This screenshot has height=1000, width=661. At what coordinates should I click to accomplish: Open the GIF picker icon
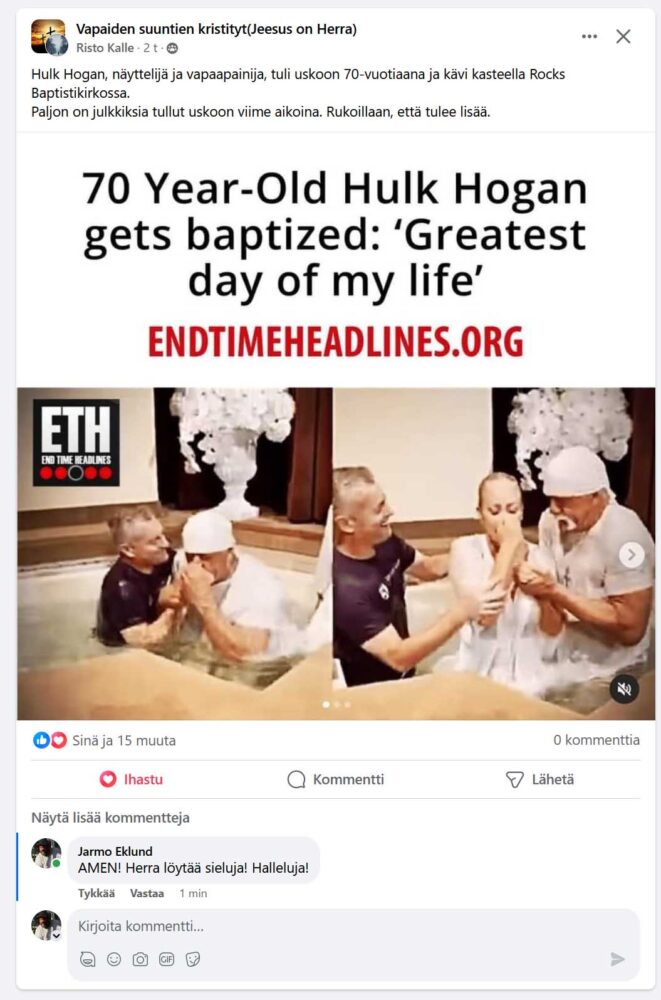[167, 959]
